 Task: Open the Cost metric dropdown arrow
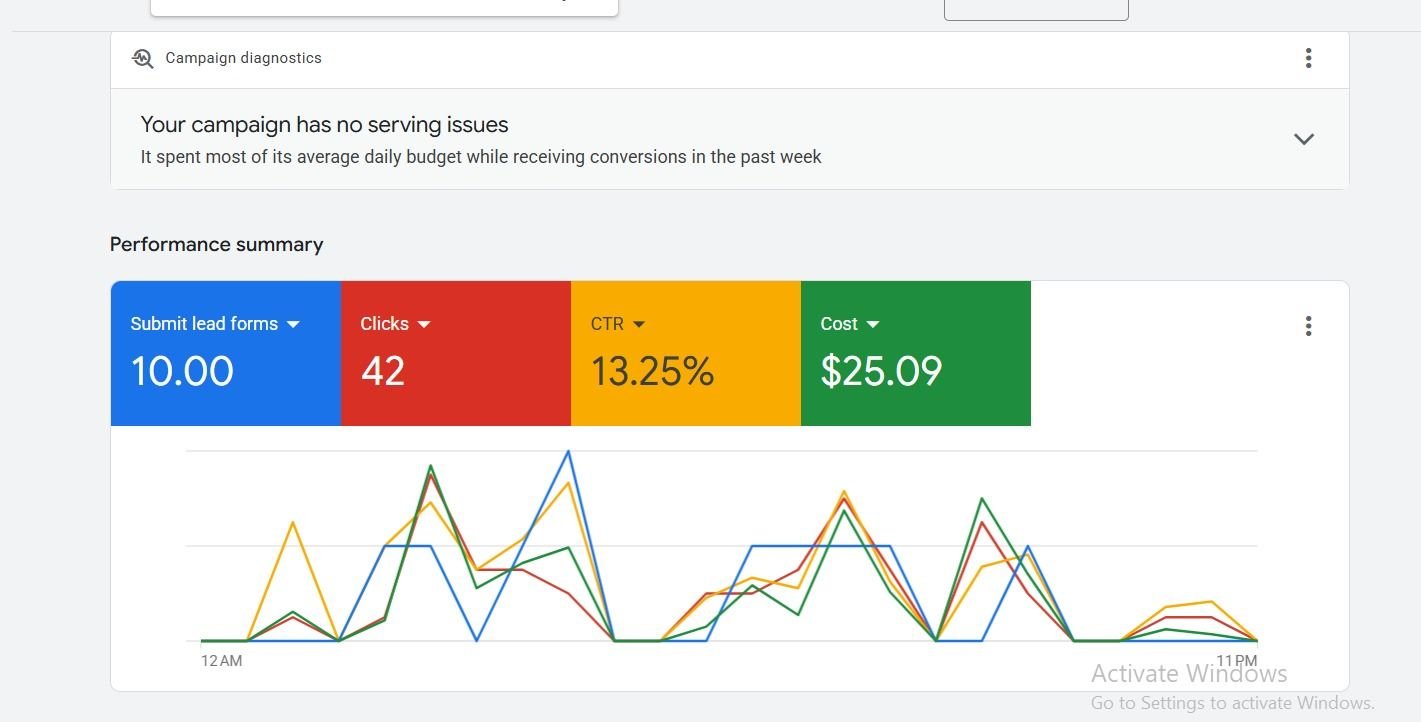(x=873, y=324)
